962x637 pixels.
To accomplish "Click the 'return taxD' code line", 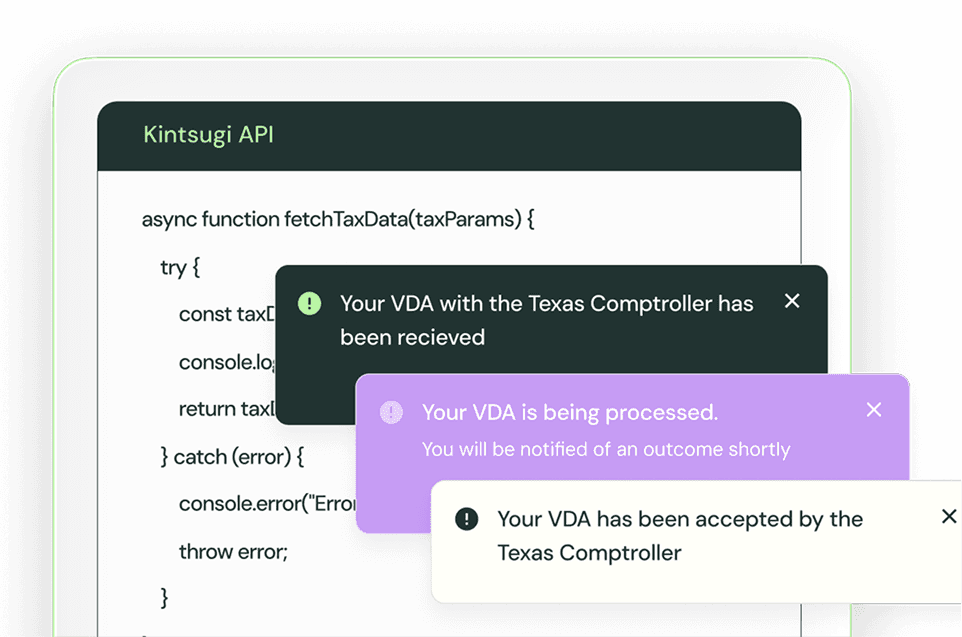I will click(227, 409).
